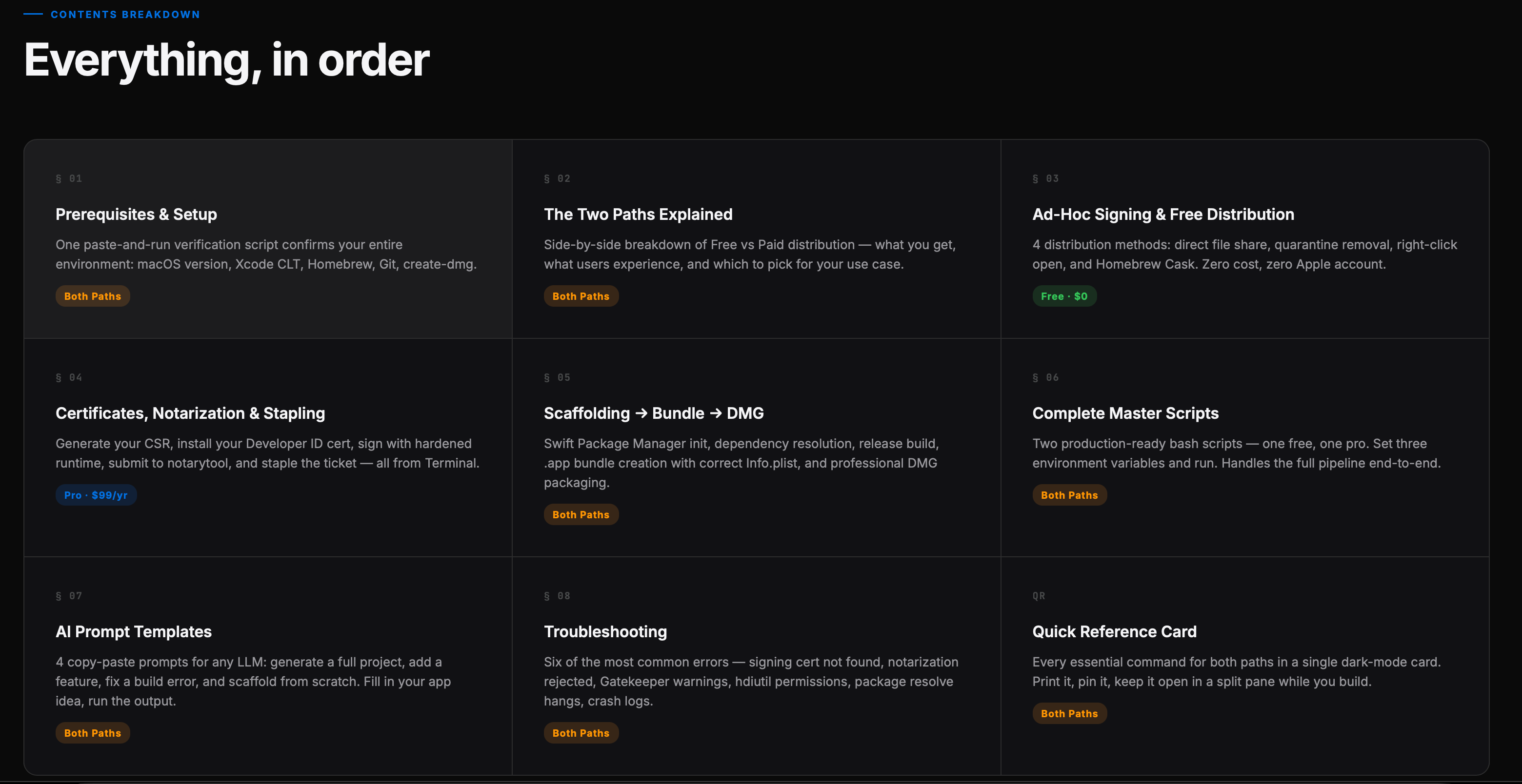Viewport: 1522px width, 784px height.
Task: Select the Troubleshooting card title
Action: (605, 632)
